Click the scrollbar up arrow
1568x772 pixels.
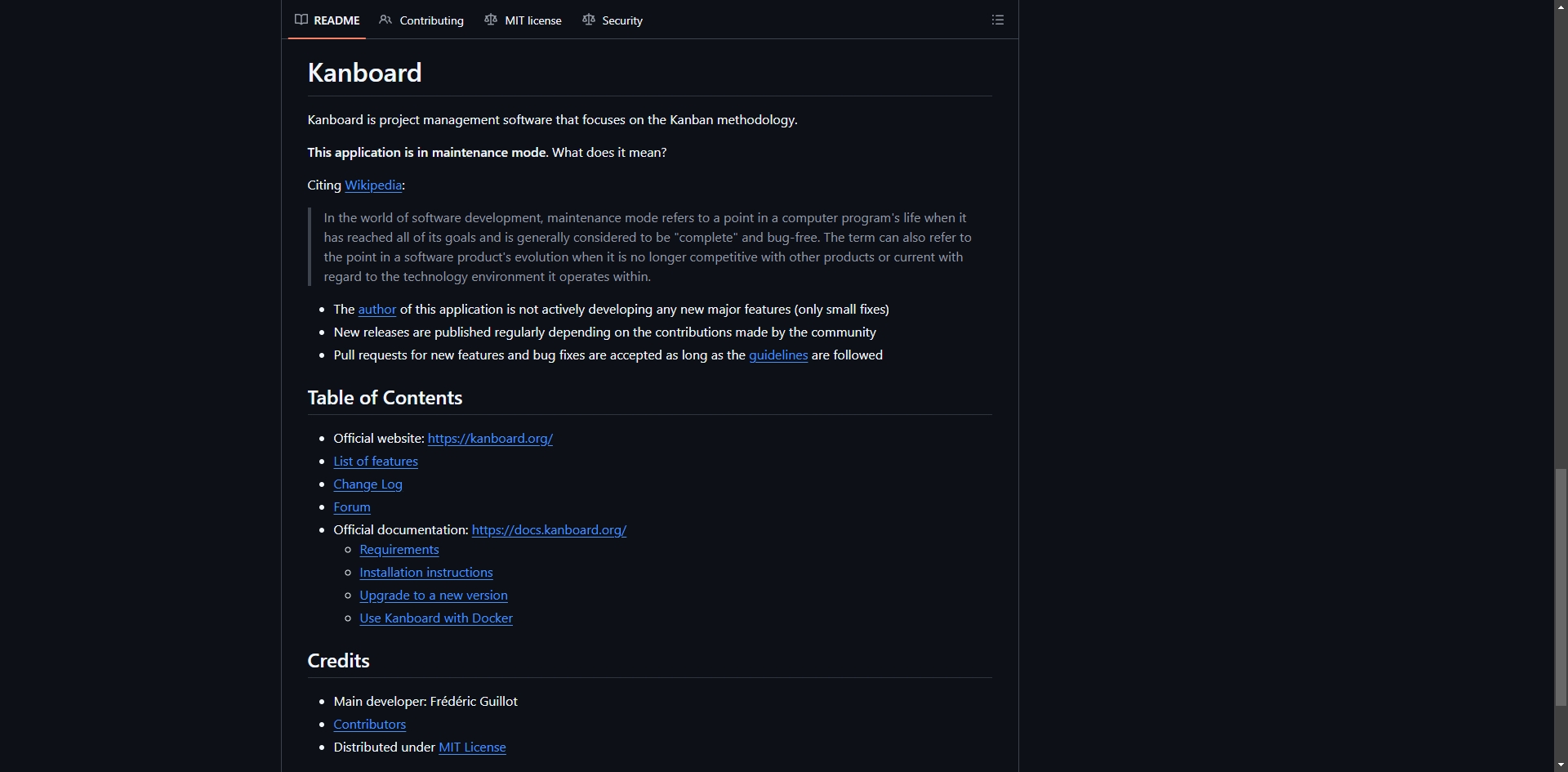click(1561, 7)
